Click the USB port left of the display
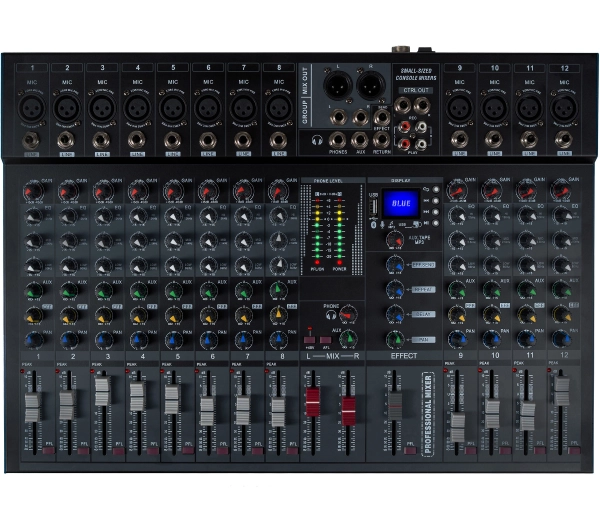The width and height of the screenshot is (600, 532). click(374, 208)
